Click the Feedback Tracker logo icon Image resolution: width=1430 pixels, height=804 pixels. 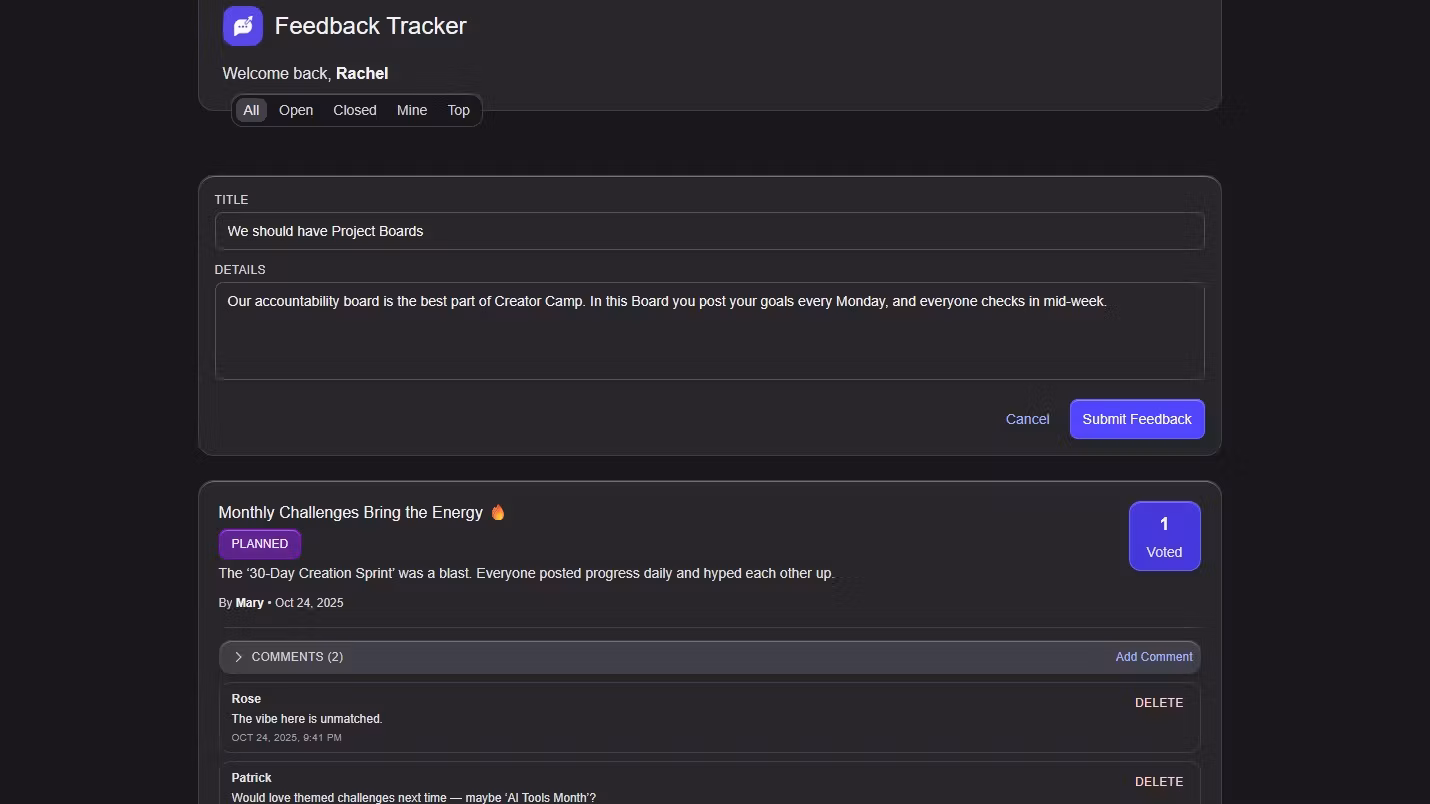pyautogui.click(x=243, y=26)
